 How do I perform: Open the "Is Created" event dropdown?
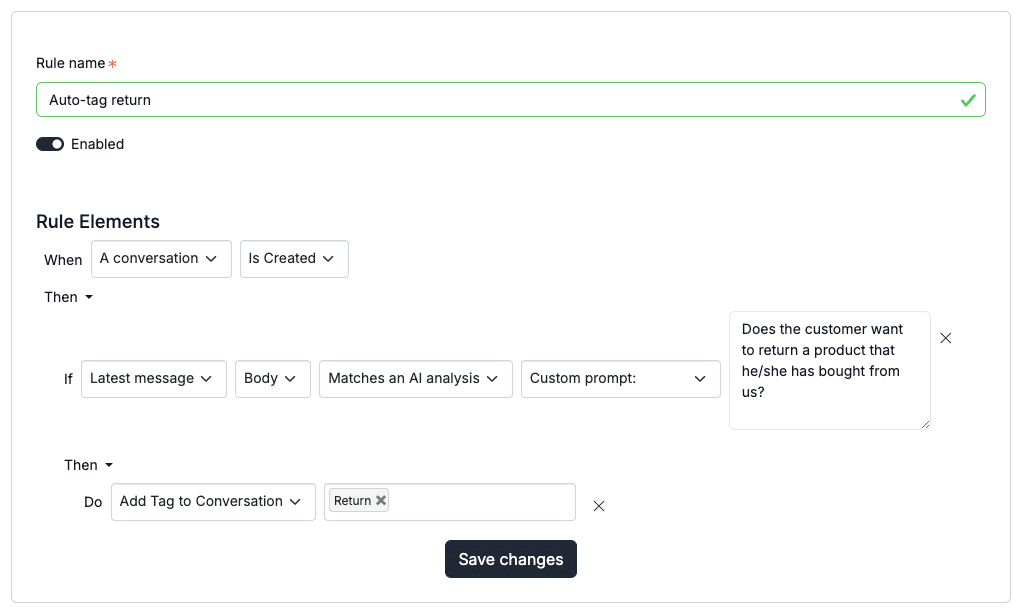pyautogui.click(x=294, y=259)
